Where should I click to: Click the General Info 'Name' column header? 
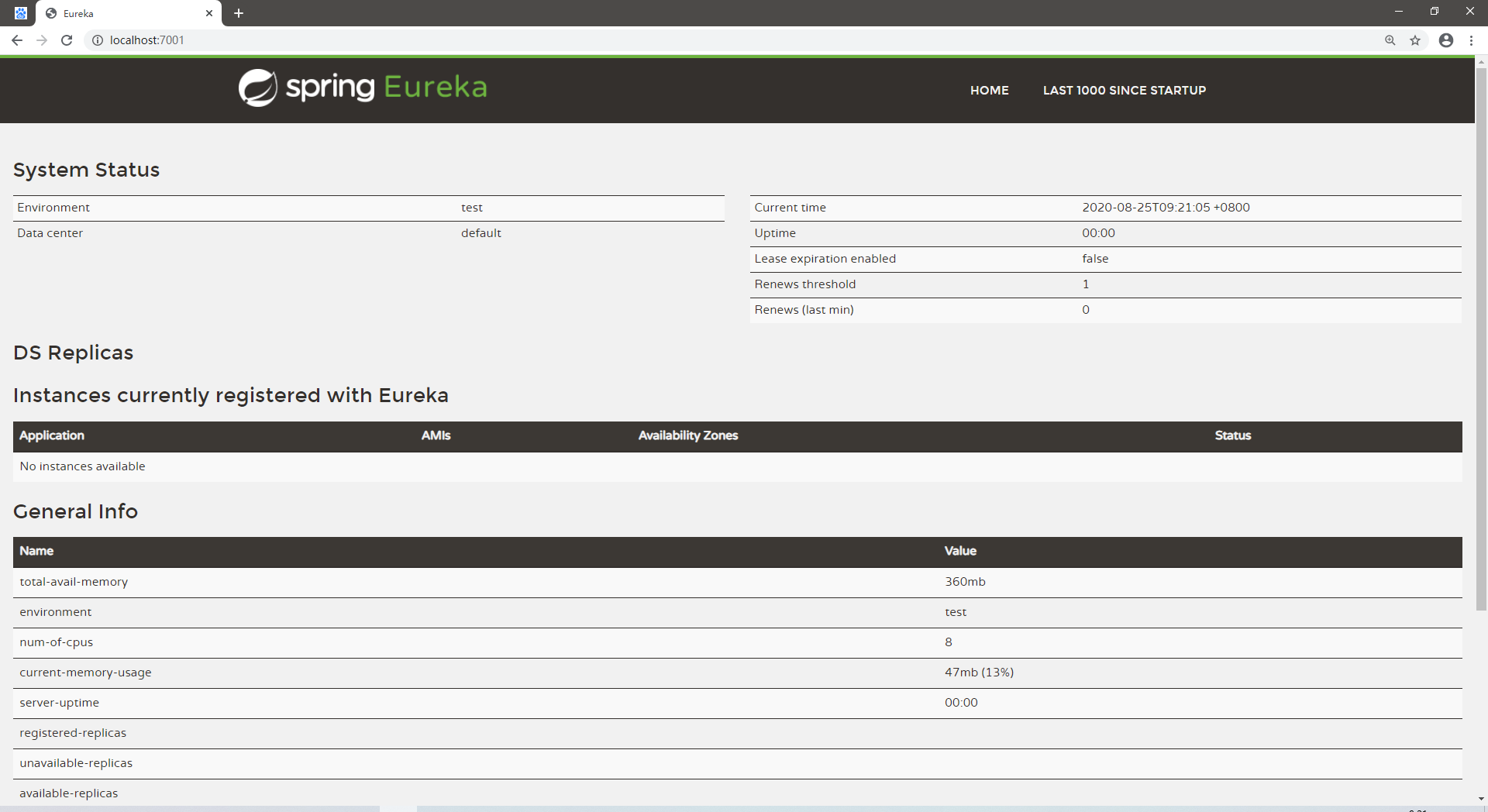(36, 552)
